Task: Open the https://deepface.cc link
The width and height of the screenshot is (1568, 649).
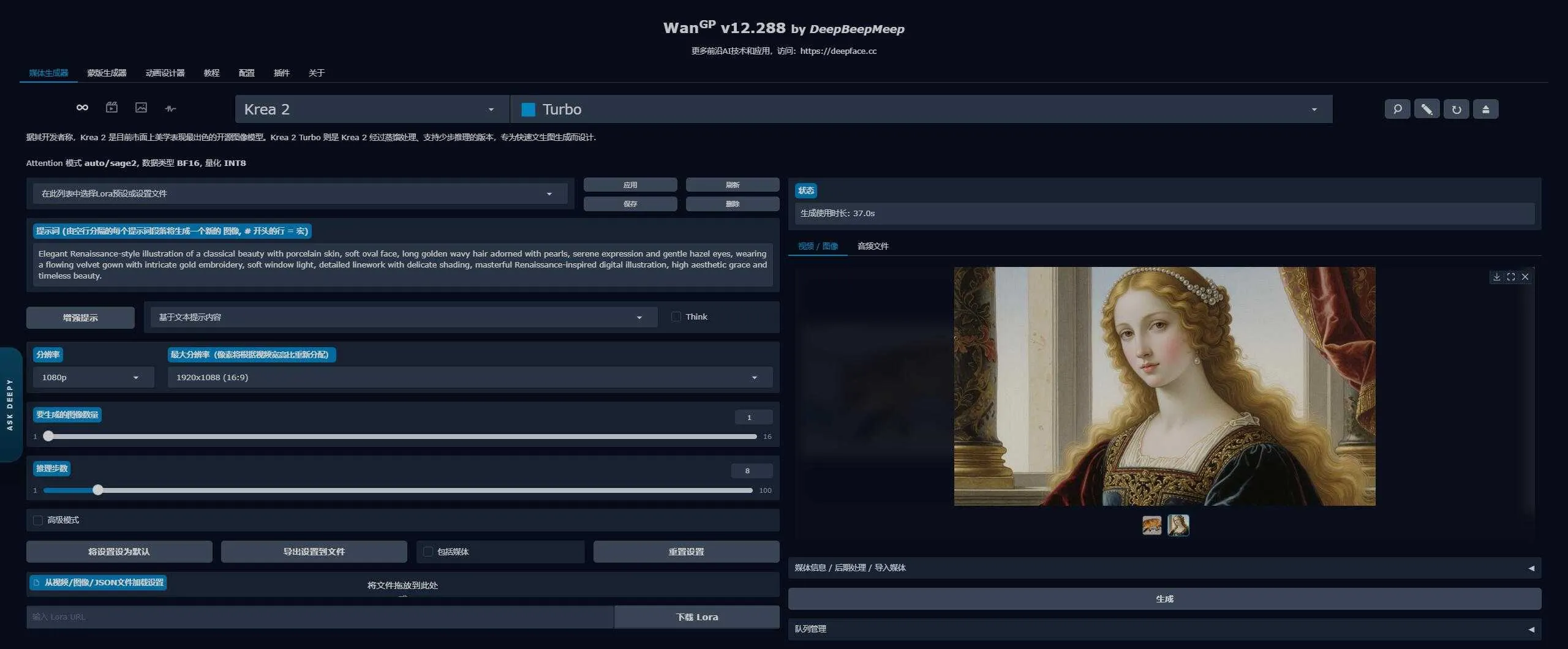Action: coord(838,51)
